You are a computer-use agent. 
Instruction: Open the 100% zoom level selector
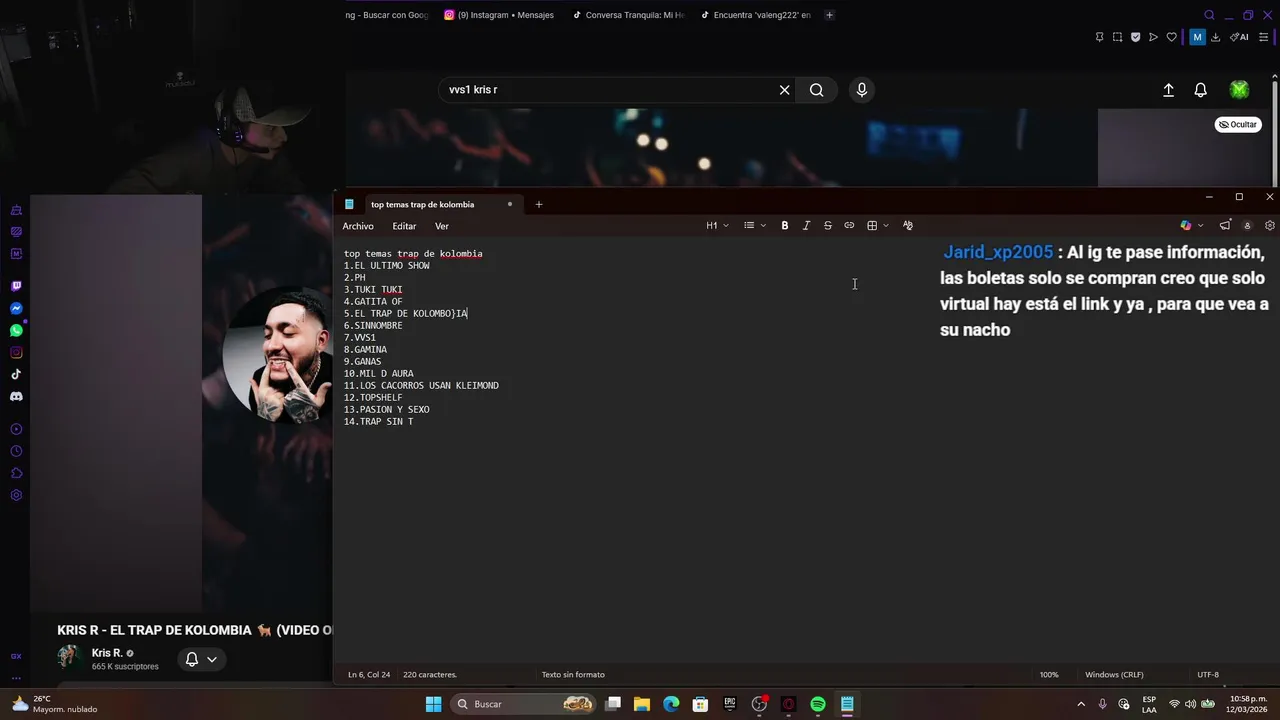click(x=1049, y=675)
